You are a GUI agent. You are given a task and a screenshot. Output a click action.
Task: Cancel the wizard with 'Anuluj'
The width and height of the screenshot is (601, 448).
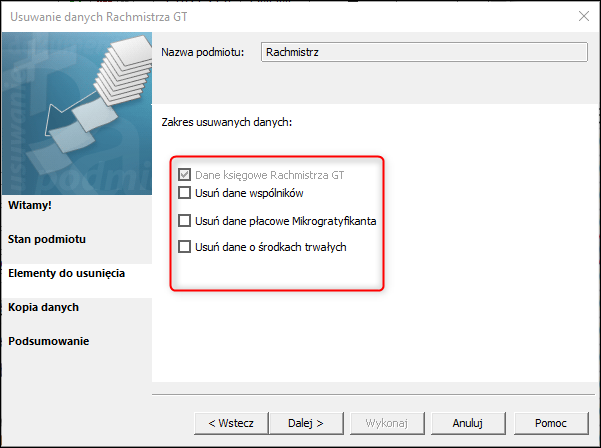(x=468, y=423)
